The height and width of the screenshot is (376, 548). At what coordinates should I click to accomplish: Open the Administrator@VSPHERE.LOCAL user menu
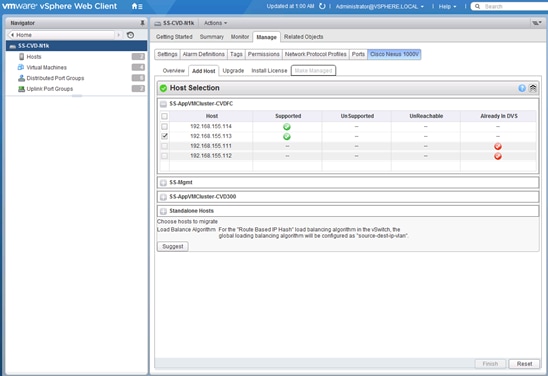click(380, 6)
